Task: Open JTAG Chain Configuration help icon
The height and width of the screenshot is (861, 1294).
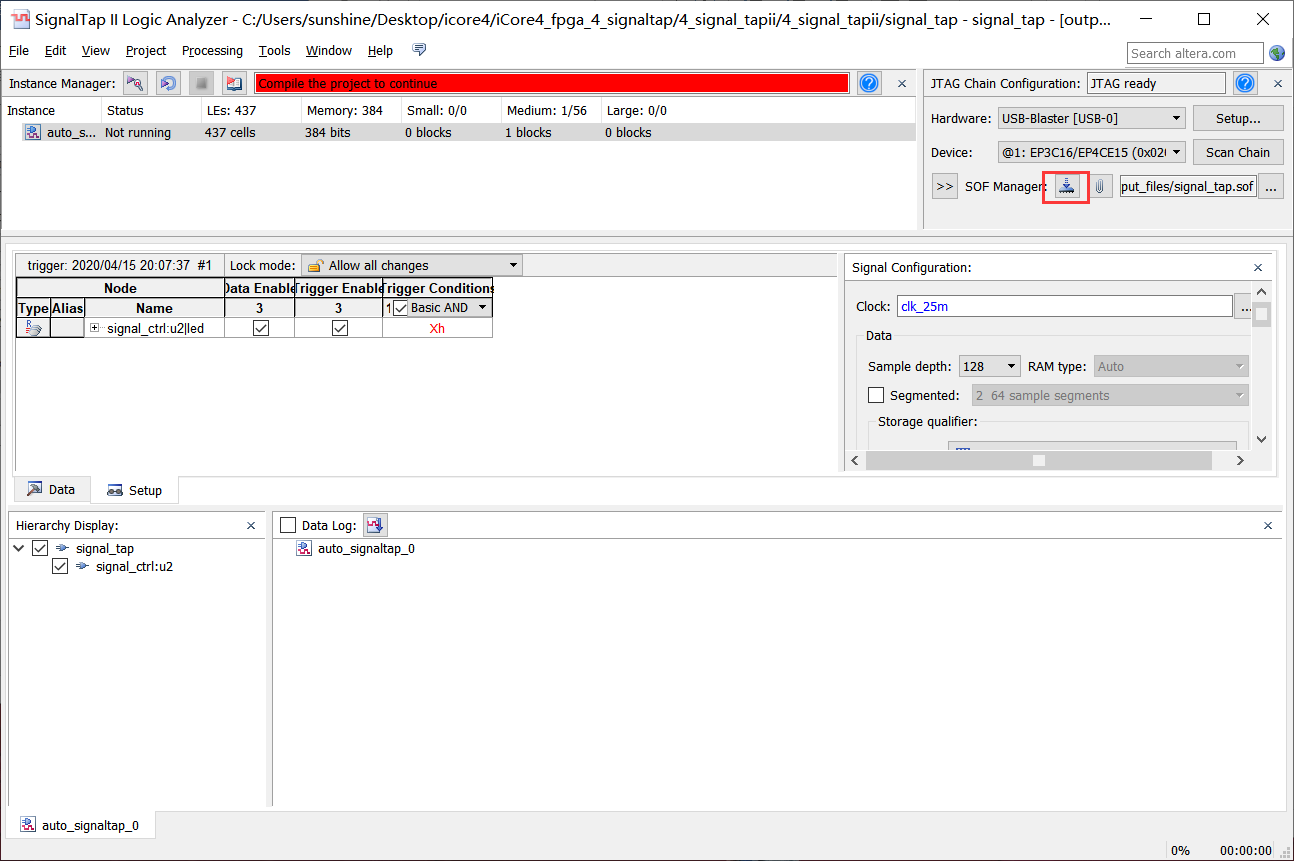Action: 1245,84
